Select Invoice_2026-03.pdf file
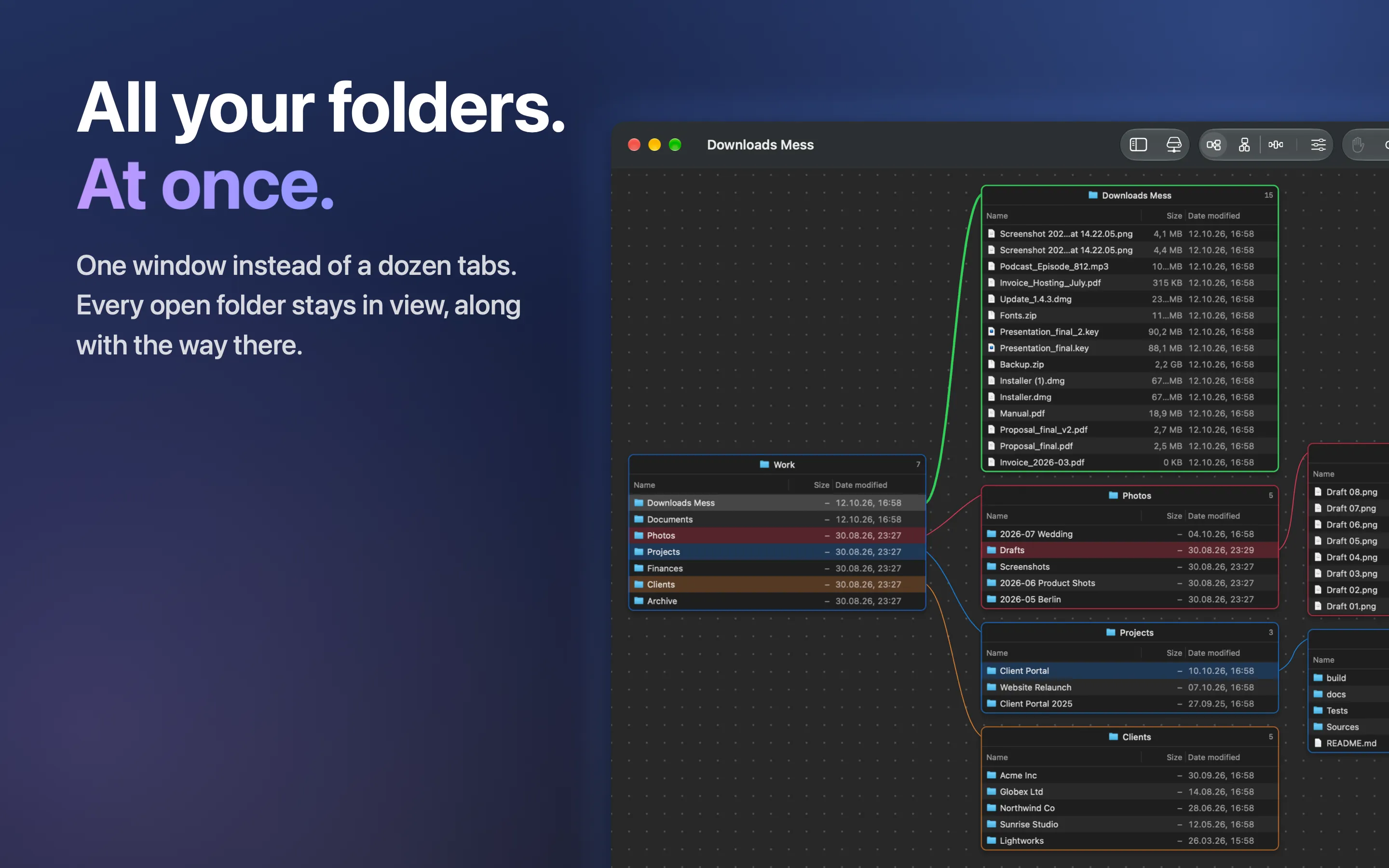The height and width of the screenshot is (868, 1389). coord(1130,462)
